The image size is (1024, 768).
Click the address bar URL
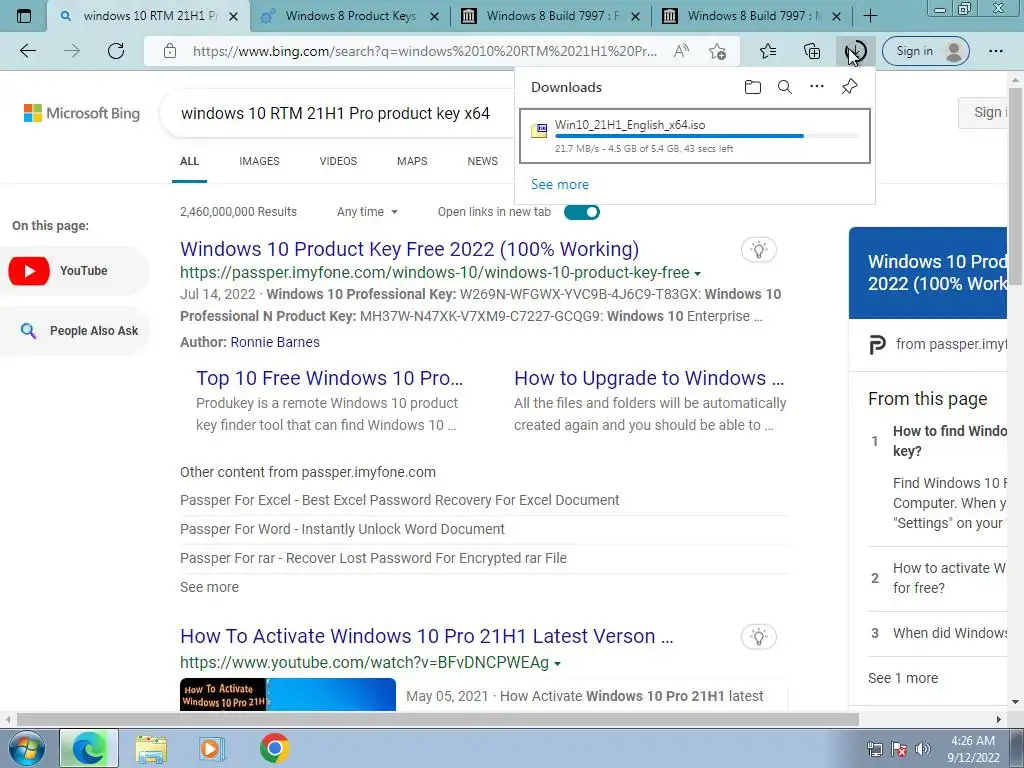point(424,51)
